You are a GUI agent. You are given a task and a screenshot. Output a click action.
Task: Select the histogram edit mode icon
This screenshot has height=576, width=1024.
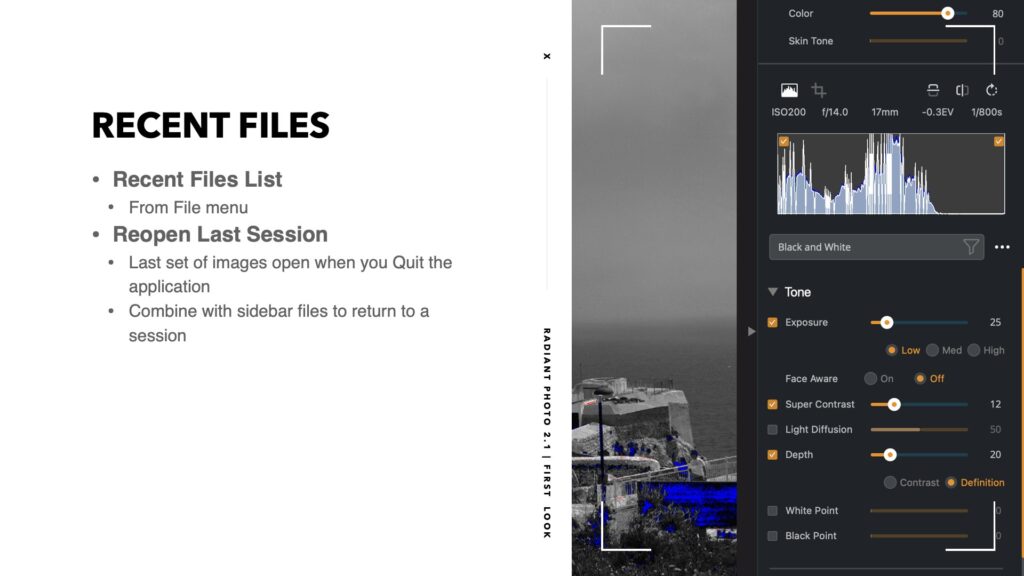[789, 90]
